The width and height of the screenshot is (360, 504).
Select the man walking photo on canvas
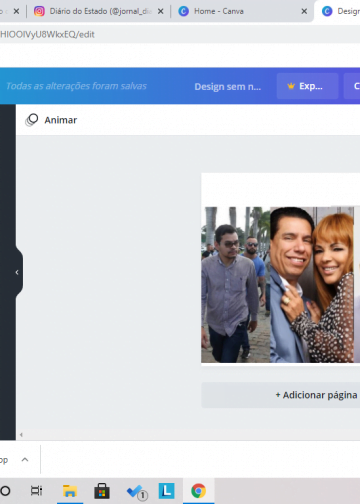(x=235, y=285)
